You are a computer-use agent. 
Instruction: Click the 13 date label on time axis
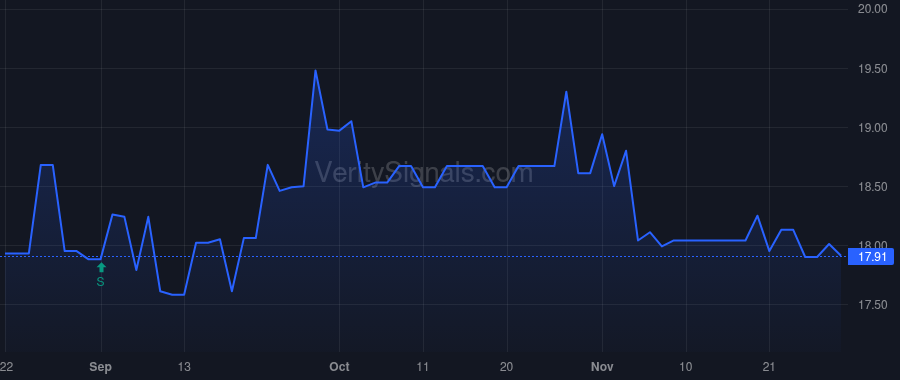(x=184, y=367)
